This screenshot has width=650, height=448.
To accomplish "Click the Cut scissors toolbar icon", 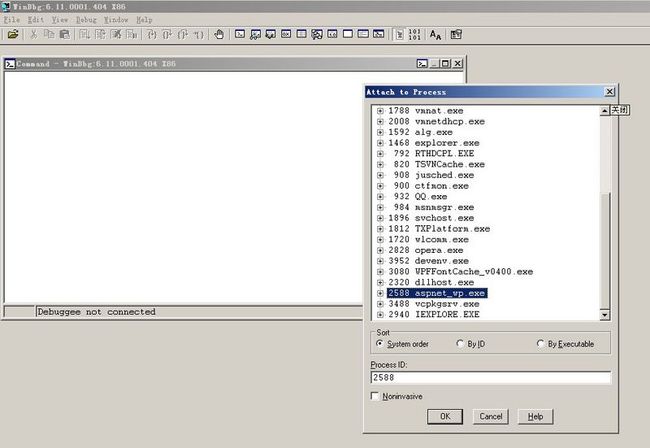I will pos(34,34).
